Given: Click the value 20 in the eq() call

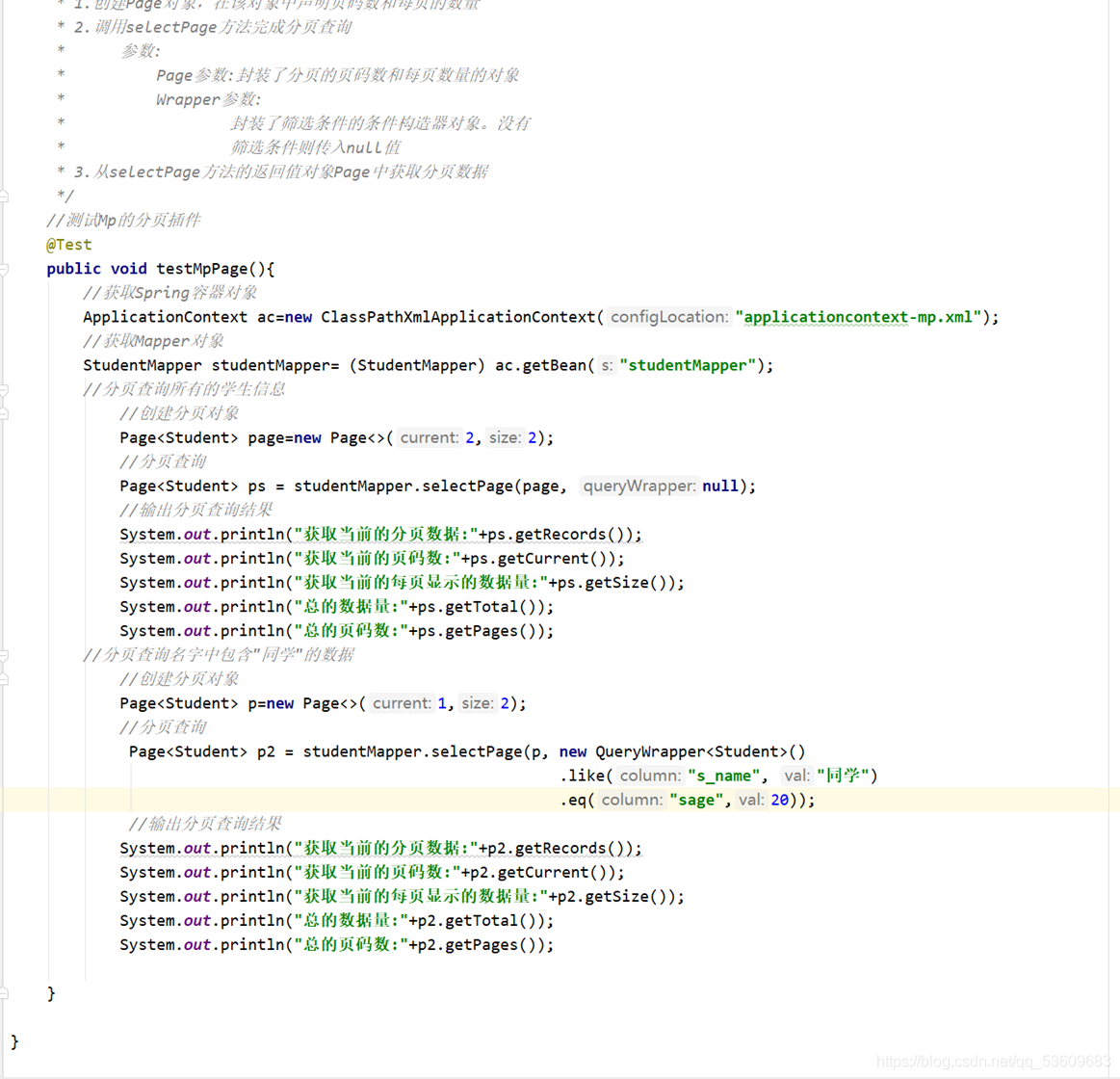Looking at the screenshot, I should click(x=779, y=800).
